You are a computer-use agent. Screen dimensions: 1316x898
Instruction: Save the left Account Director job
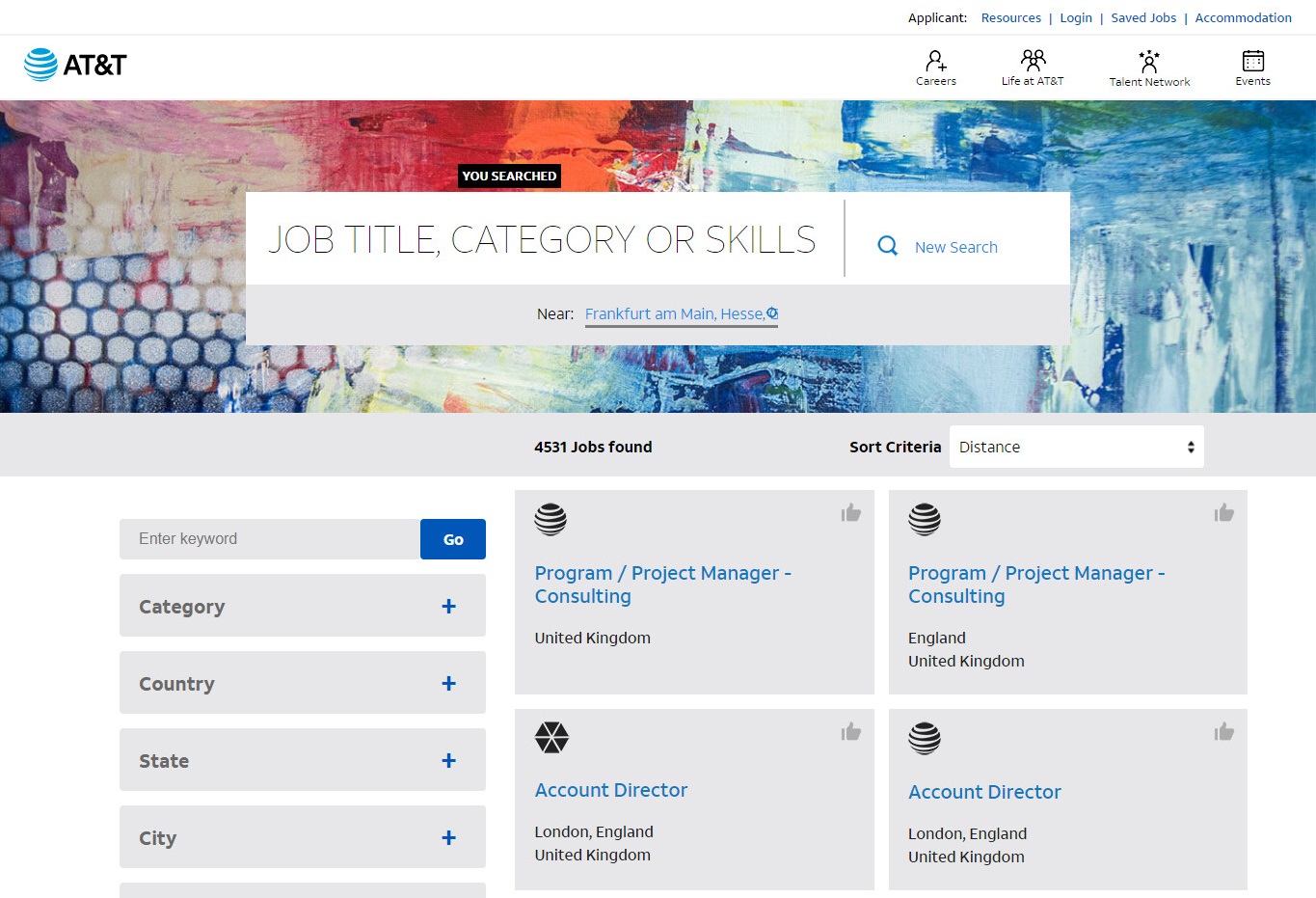(850, 732)
